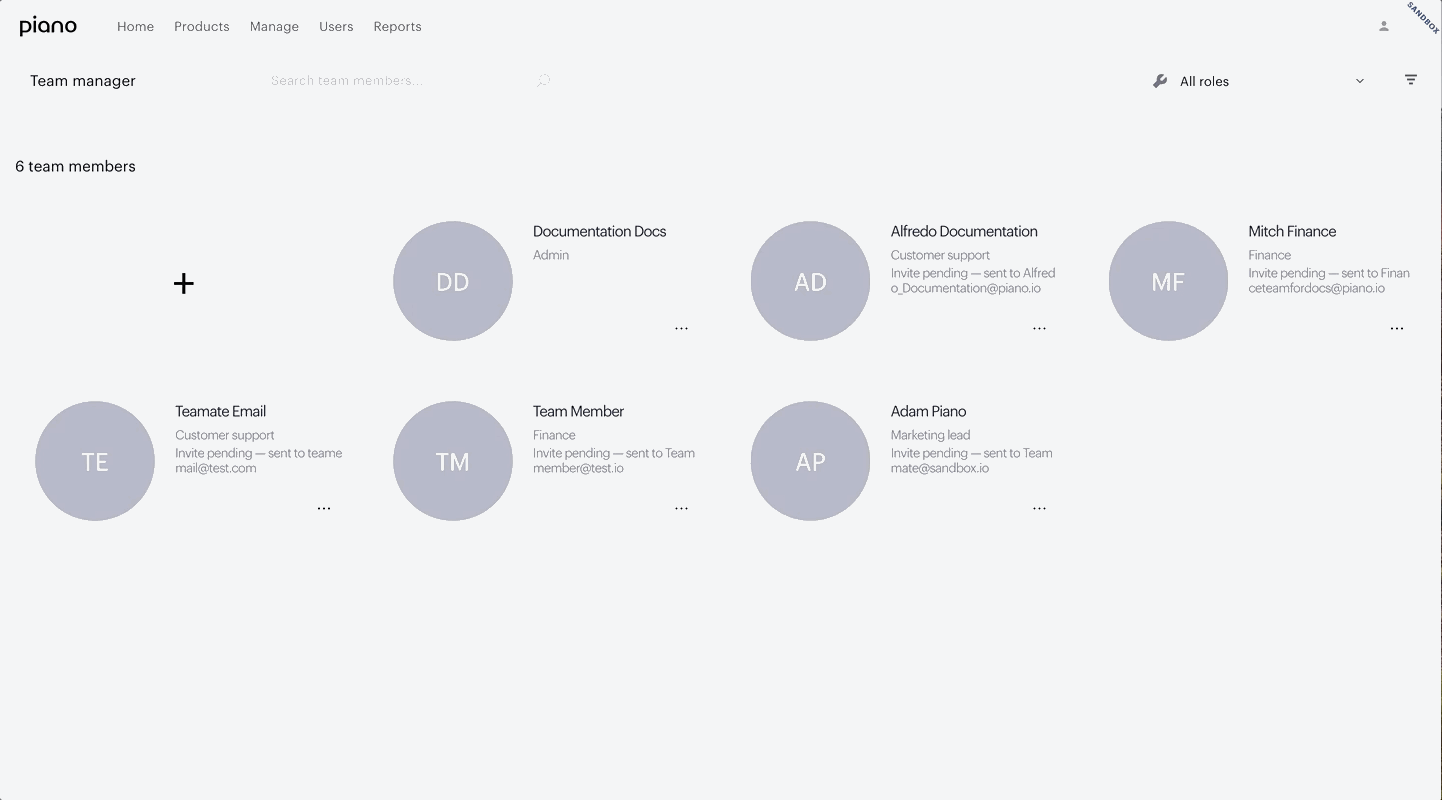Open the user account icon
The width and height of the screenshot is (1442, 800).
(1384, 26)
